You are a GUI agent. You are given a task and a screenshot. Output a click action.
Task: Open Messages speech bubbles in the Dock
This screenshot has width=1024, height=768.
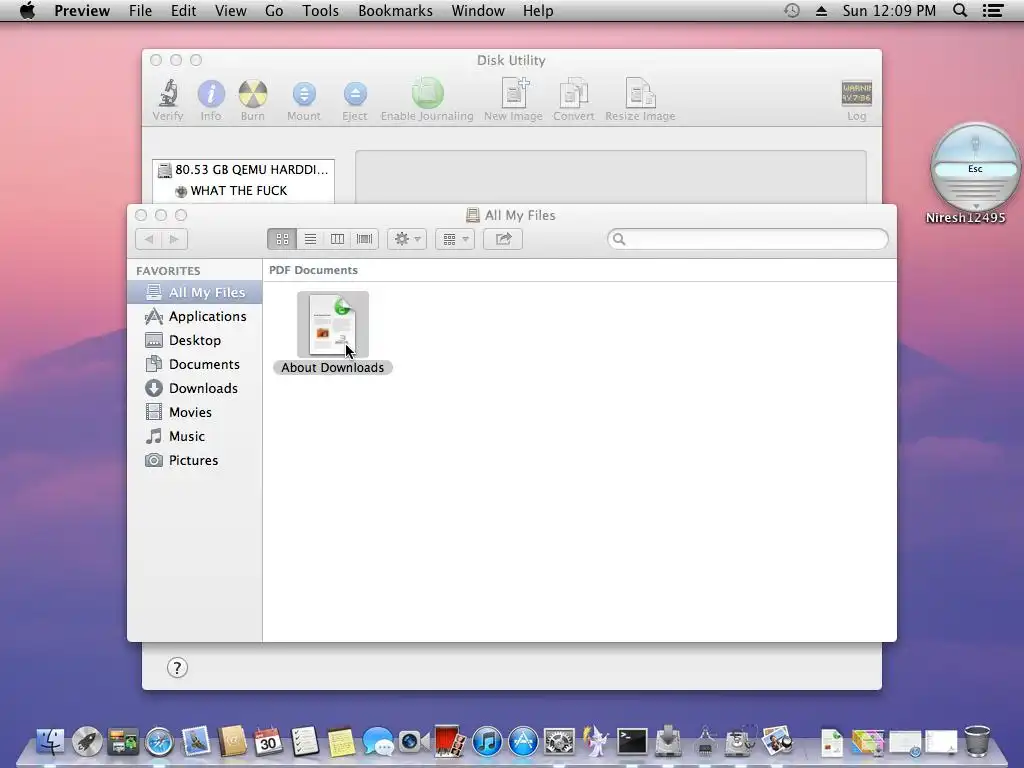pos(377,743)
